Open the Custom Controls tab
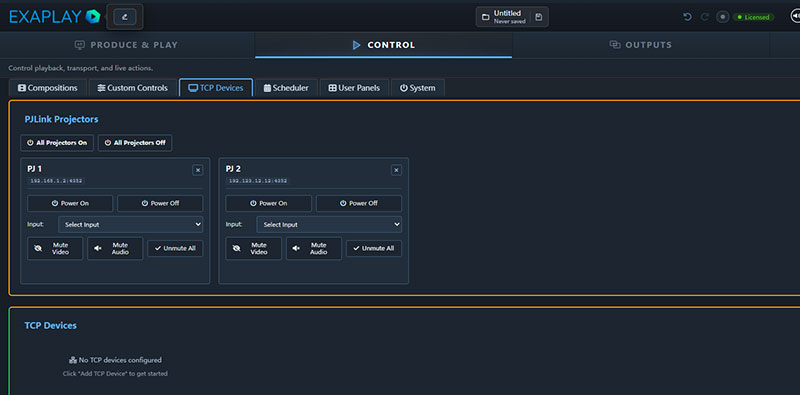Viewport: 800px width, 395px height. click(133, 88)
